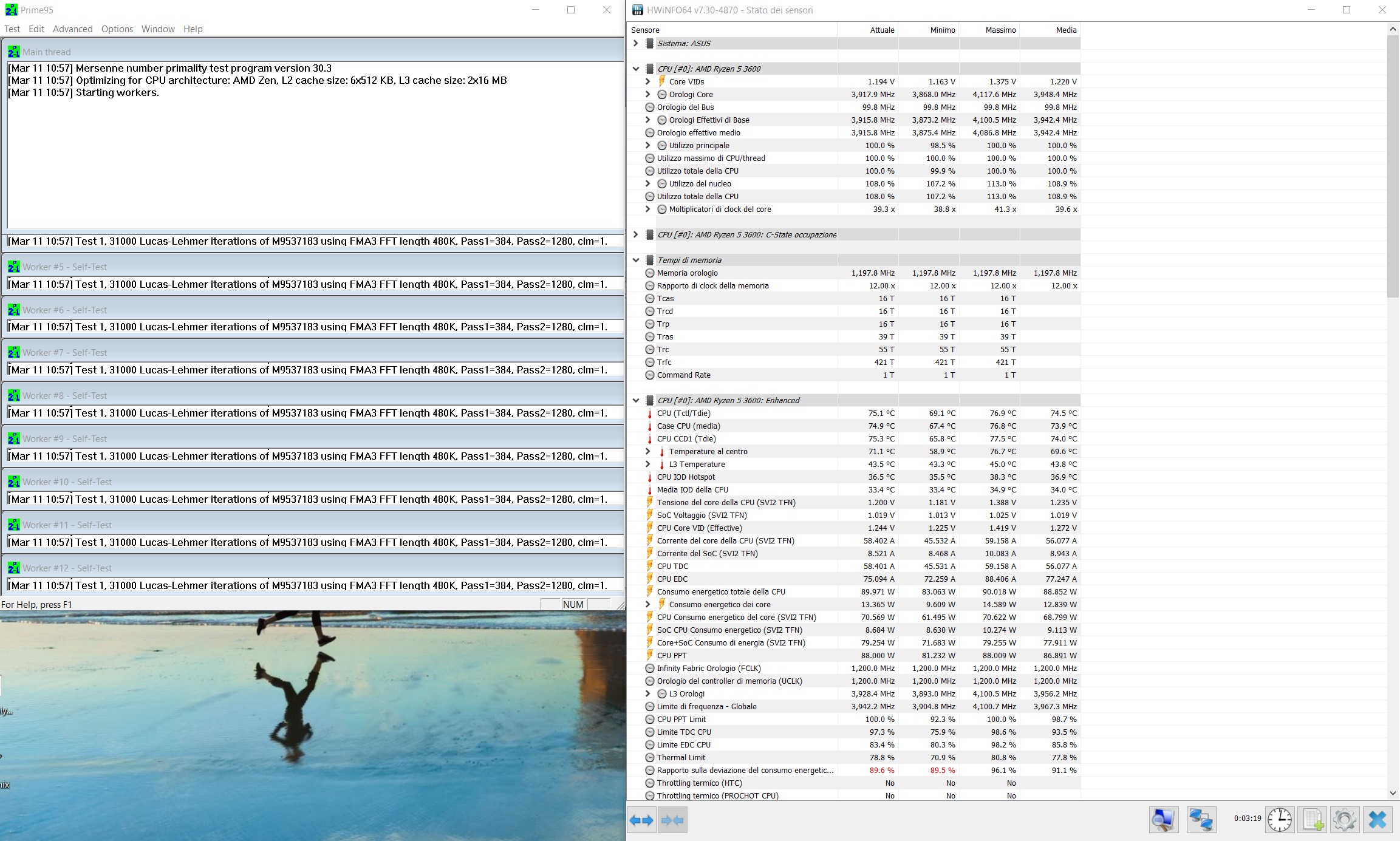This screenshot has height=841, width=1400.
Task: Expand the Temperature al centro row
Action: (x=648, y=452)
